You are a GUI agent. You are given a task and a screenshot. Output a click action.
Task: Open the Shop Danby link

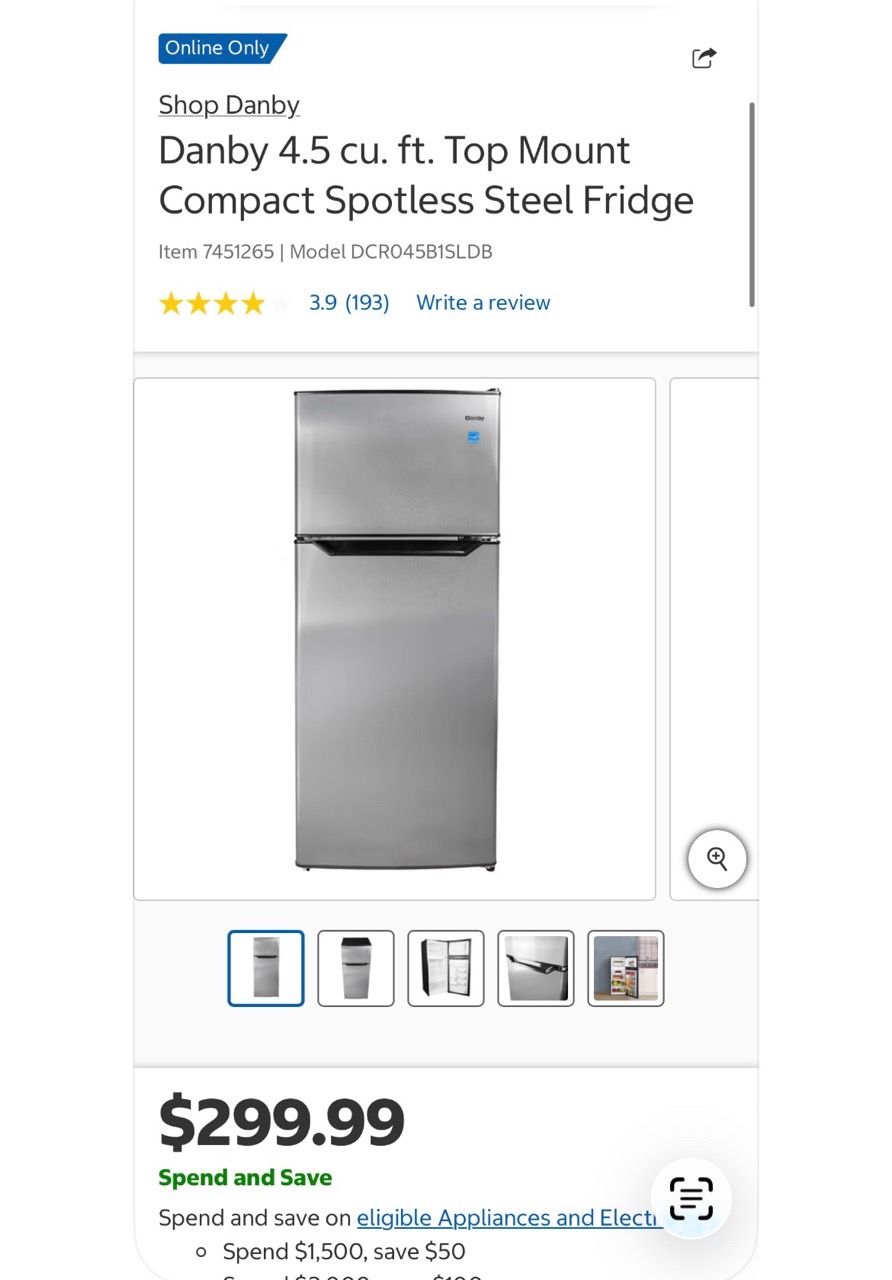(229, 105)
